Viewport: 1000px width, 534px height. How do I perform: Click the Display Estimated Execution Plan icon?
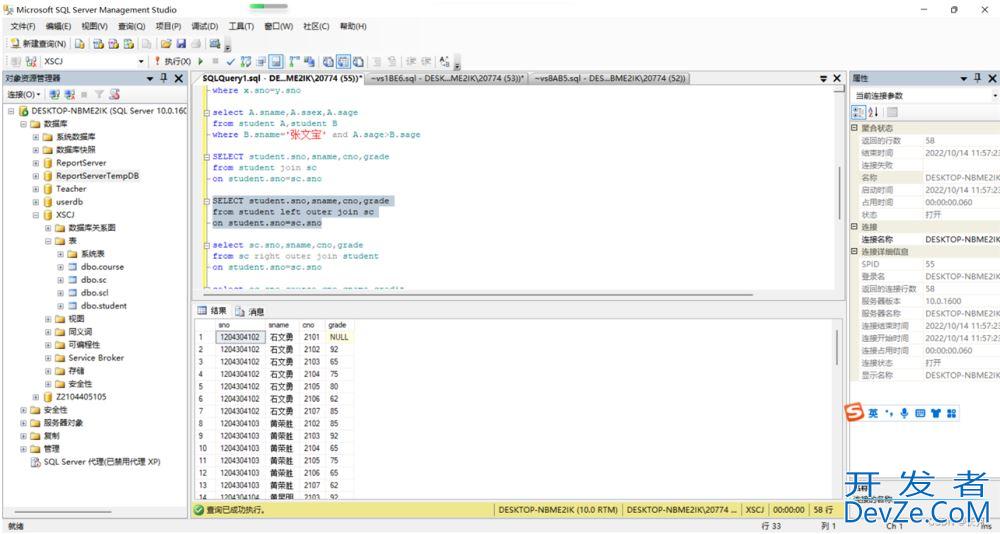pos(246,61)
